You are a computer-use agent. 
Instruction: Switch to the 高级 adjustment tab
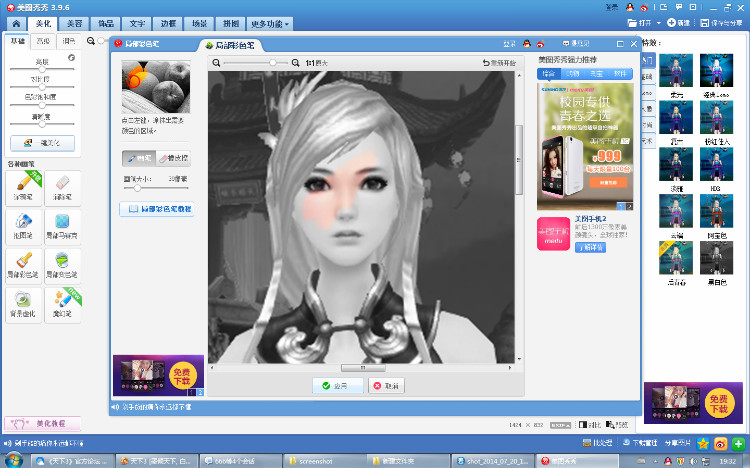click(43, 41)
